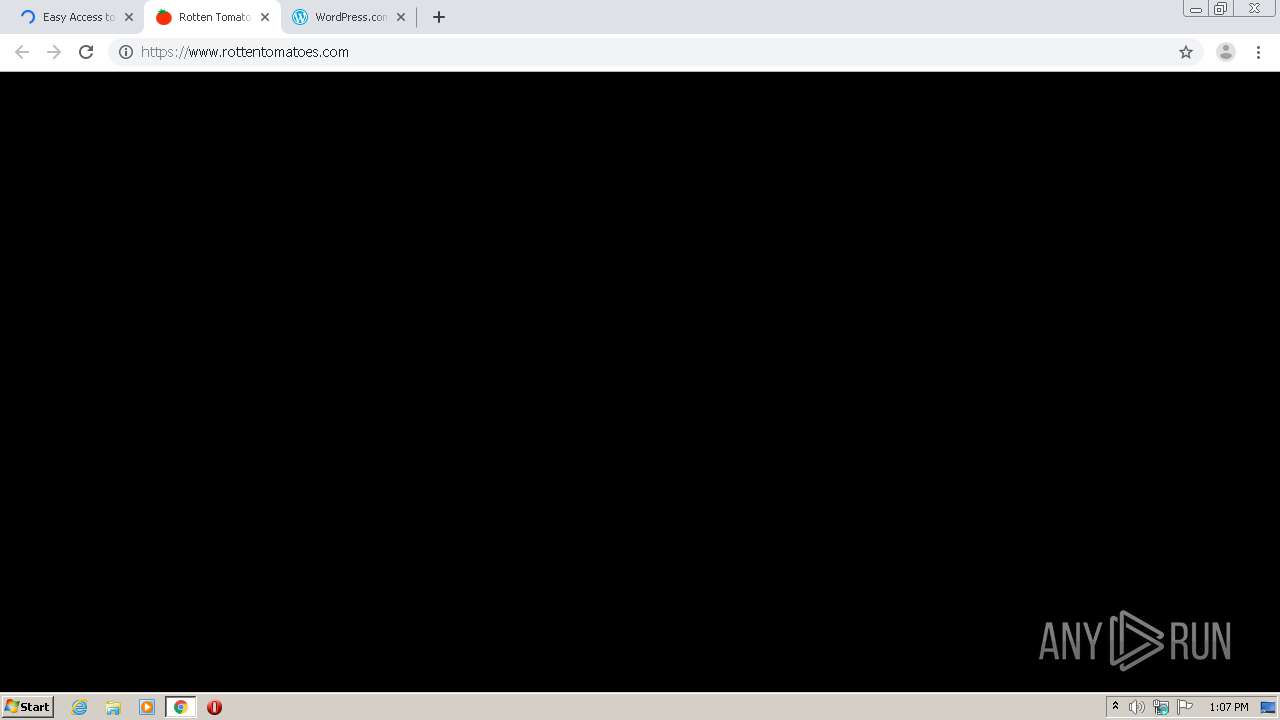The width and height of the screenshot is (1280, 720).
Task: Close the WordPress.com tab
Action: [401, 17]
